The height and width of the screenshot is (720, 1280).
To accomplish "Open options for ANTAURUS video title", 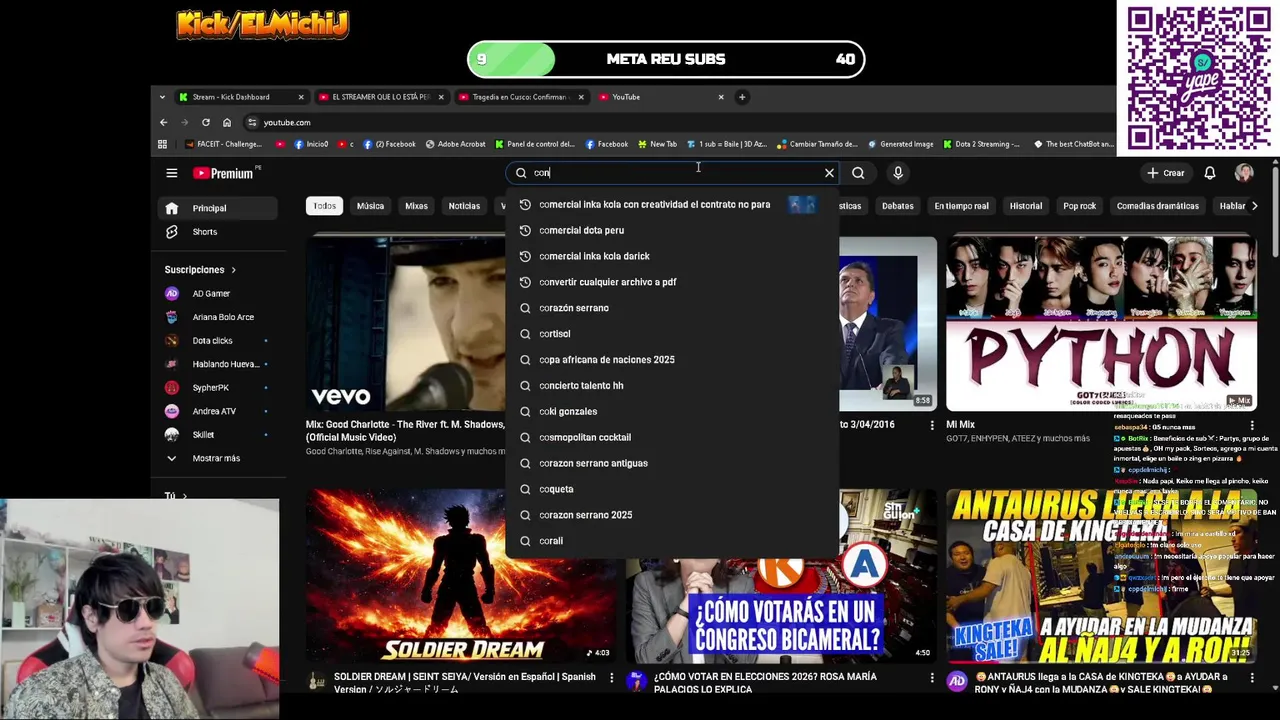I will tap(1251, 677).
